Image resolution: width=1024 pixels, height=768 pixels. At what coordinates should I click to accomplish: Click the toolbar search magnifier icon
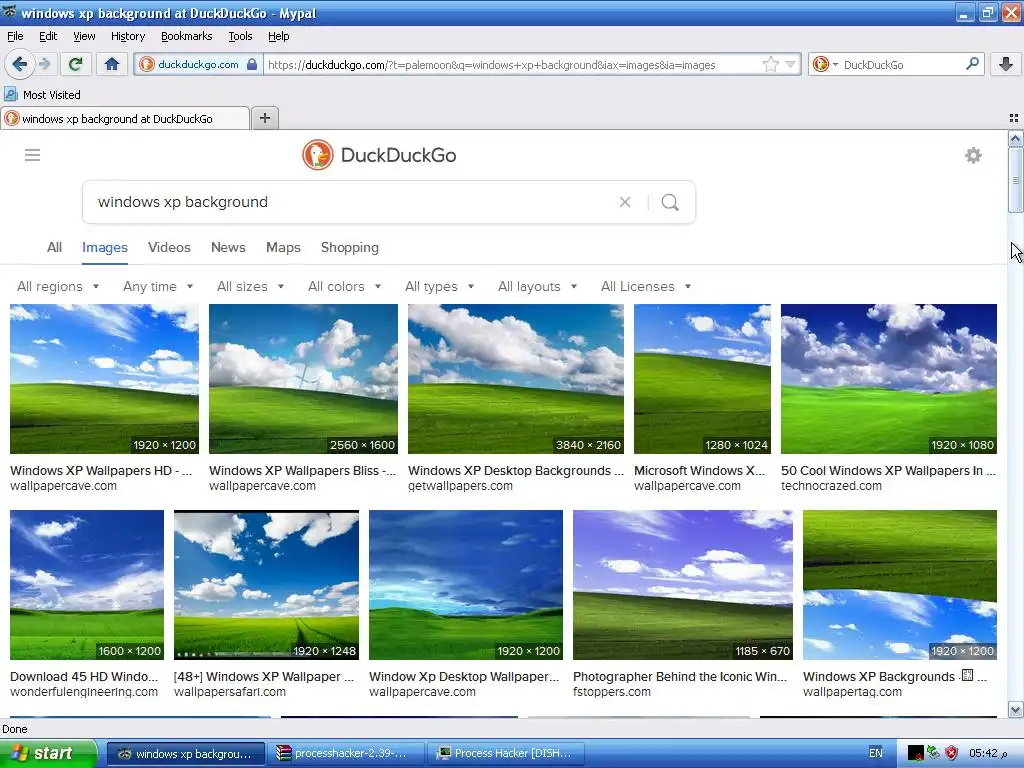coord(972,64)
